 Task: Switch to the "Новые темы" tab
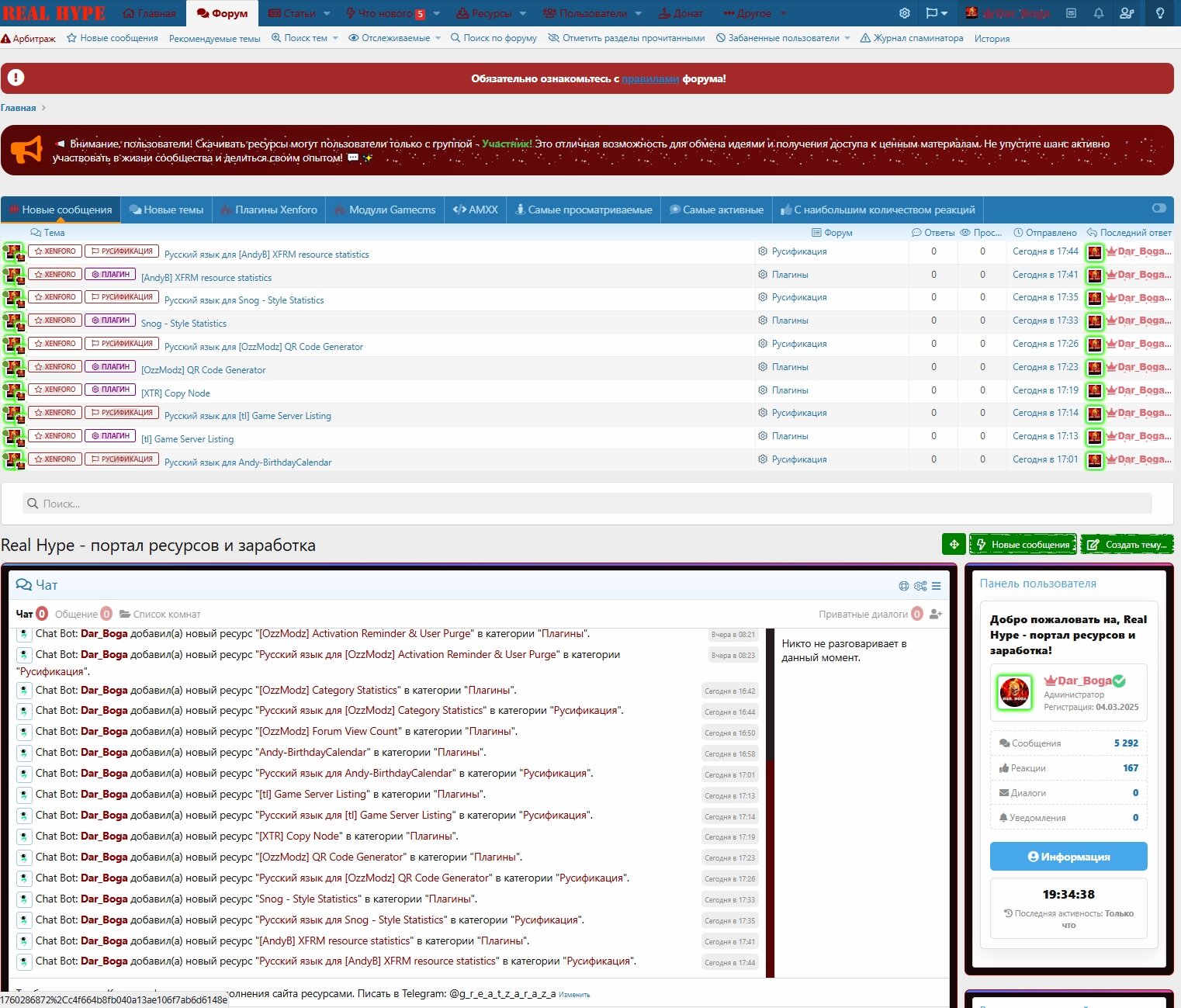(166, 210)
